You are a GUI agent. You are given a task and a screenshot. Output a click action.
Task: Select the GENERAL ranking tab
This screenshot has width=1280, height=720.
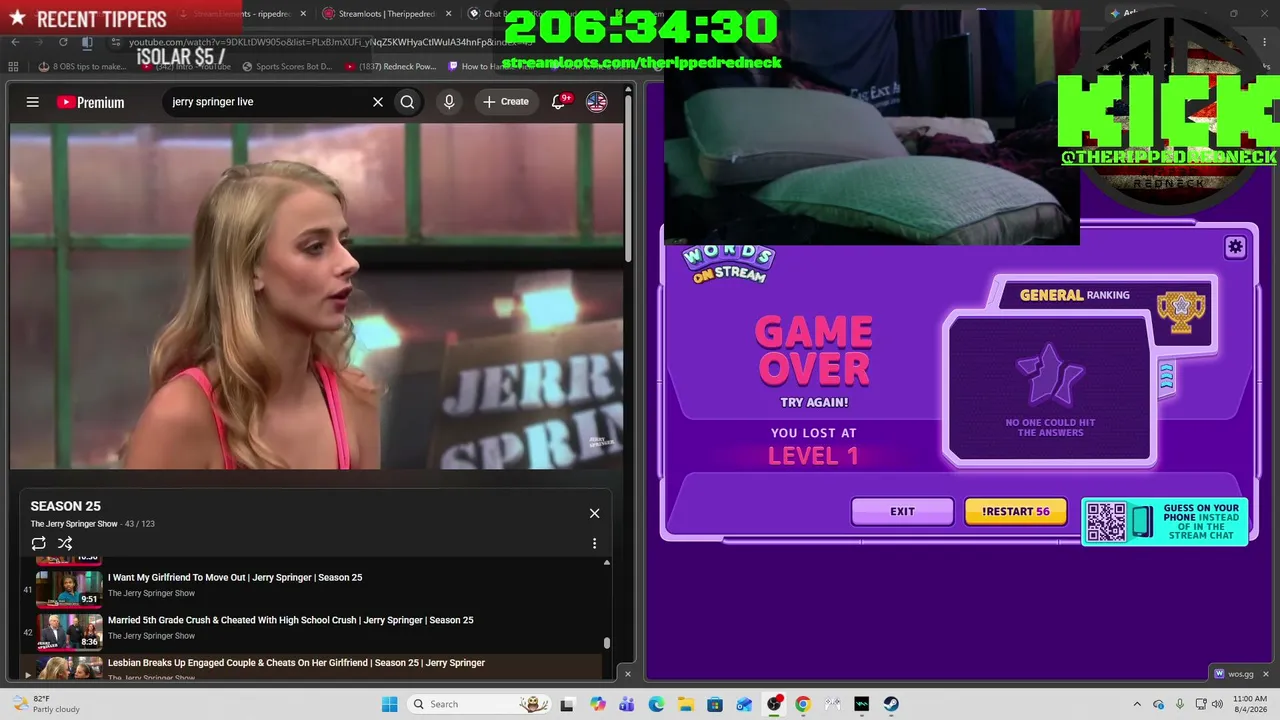1075,295
